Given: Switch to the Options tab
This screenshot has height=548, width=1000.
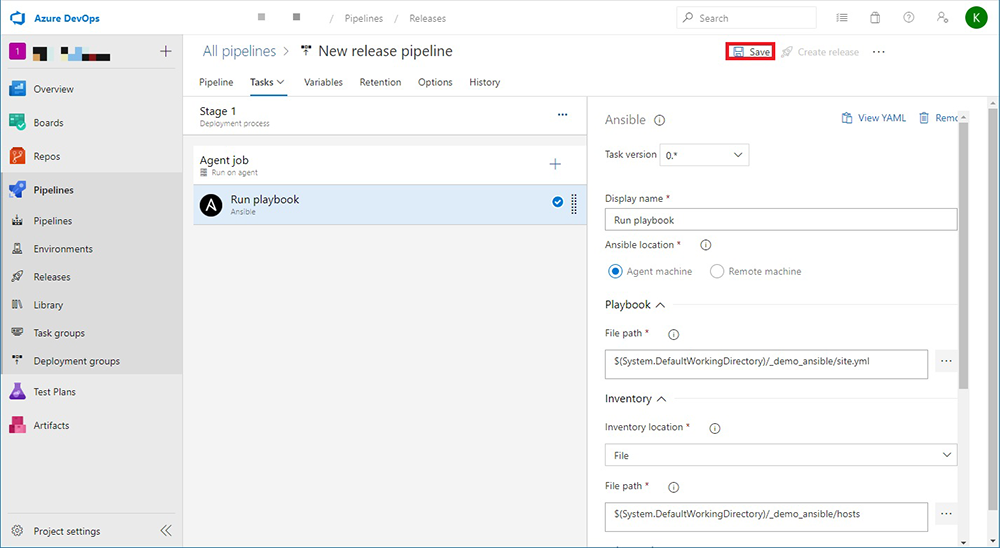Looking at the screenshot, I should coord(435,82).
